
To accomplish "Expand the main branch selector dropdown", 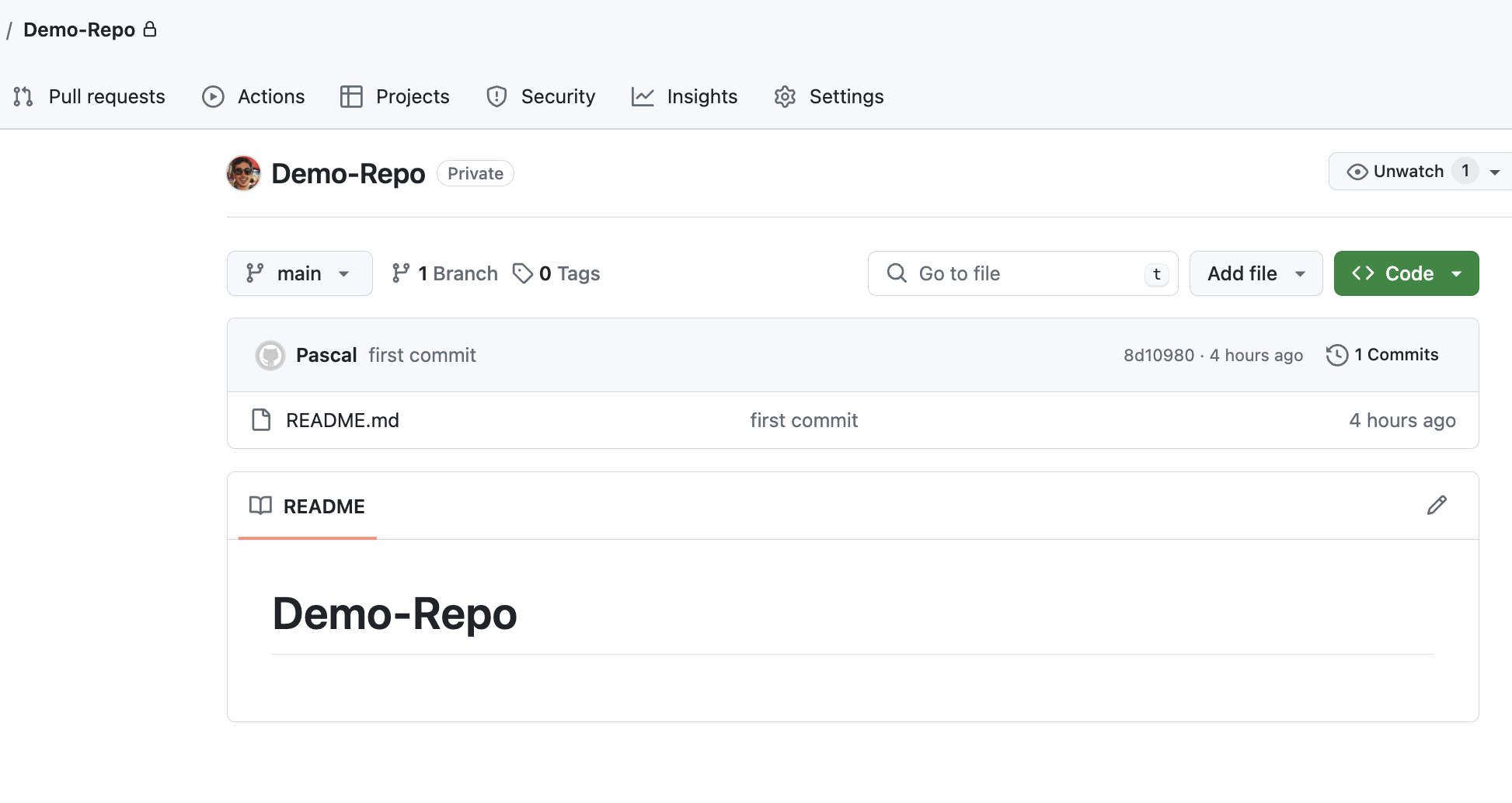I will click(x=299, y=273).
